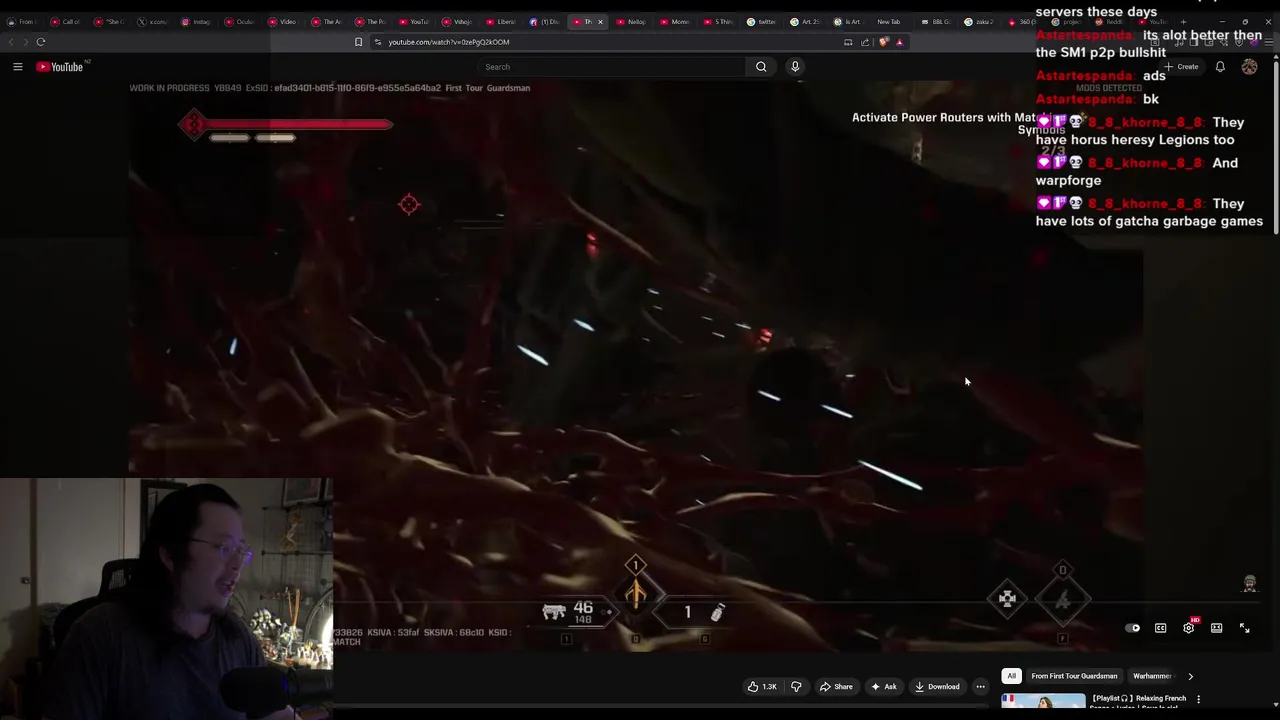This screenshot has width=1280, height=720.
Task: Click the browser address bar URL
Action: click(x=449, y=42)
